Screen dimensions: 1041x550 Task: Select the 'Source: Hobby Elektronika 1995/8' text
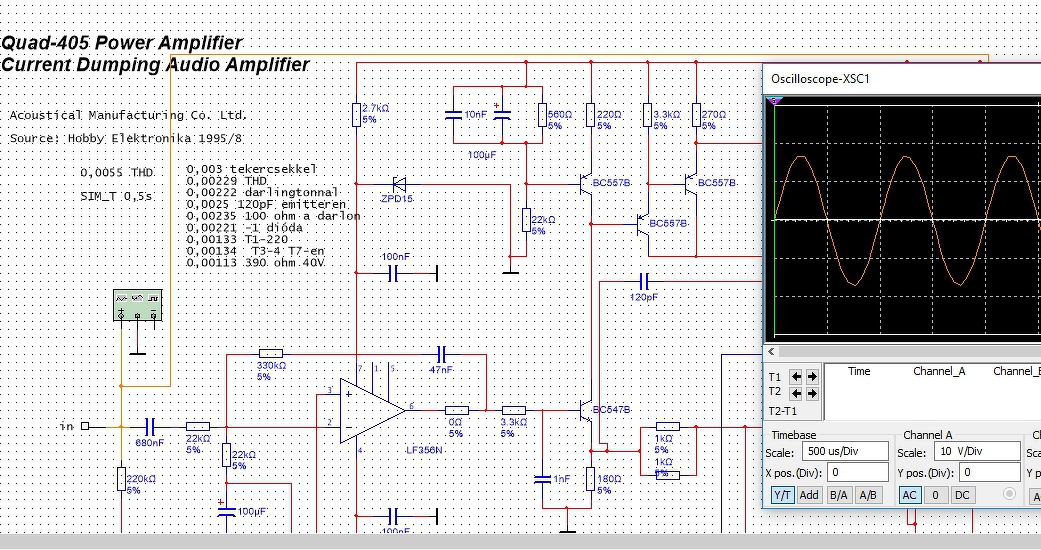coord(126,139)
